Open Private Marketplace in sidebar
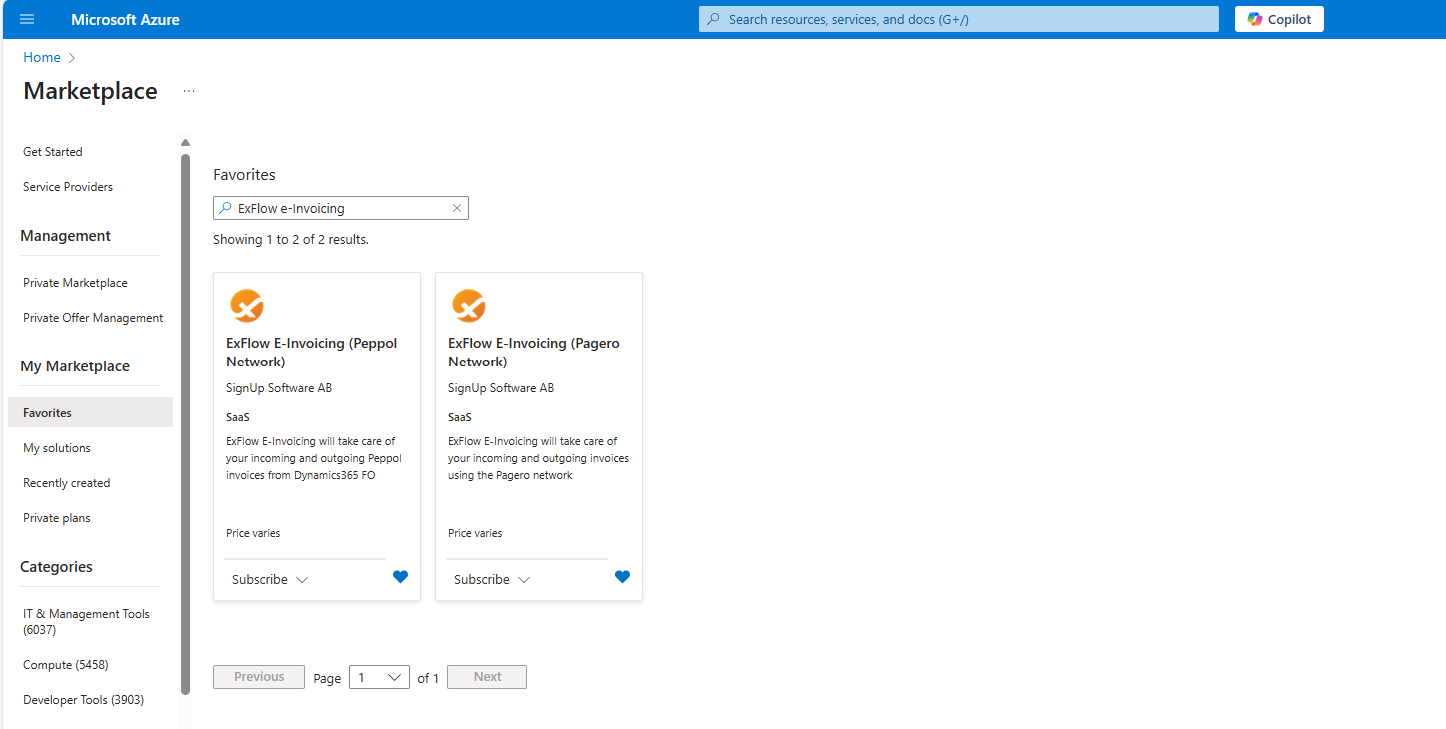Screen dimensions: 1446x729 tap(76, 283)
